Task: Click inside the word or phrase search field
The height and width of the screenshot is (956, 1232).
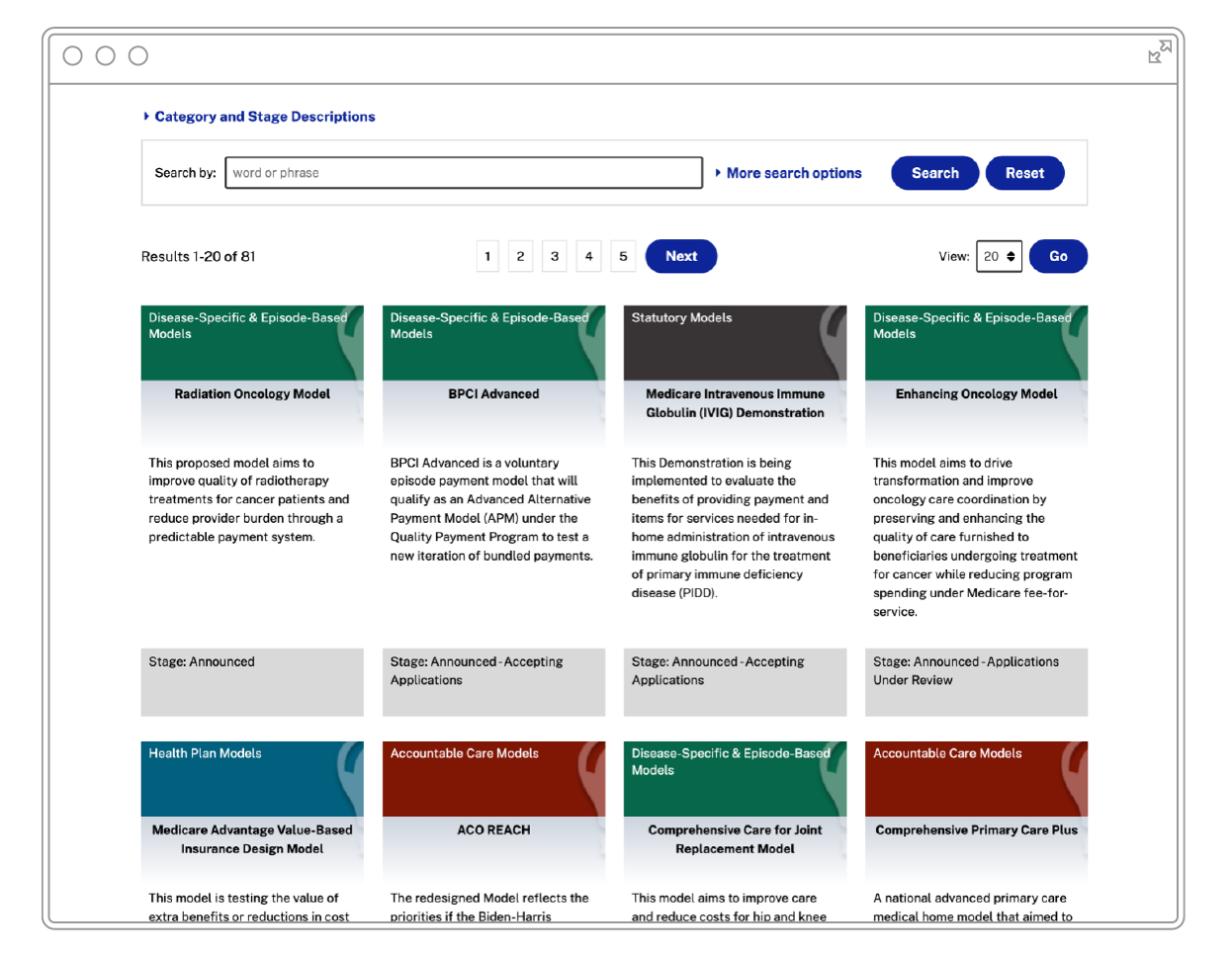Action: click(x=463, y=173)
